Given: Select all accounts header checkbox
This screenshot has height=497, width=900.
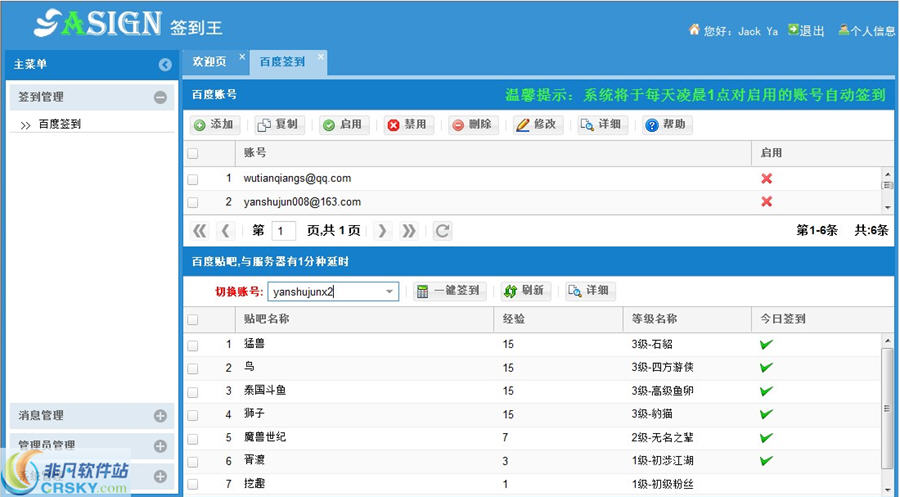Looking at the screenshot, I should pos(193,153).
